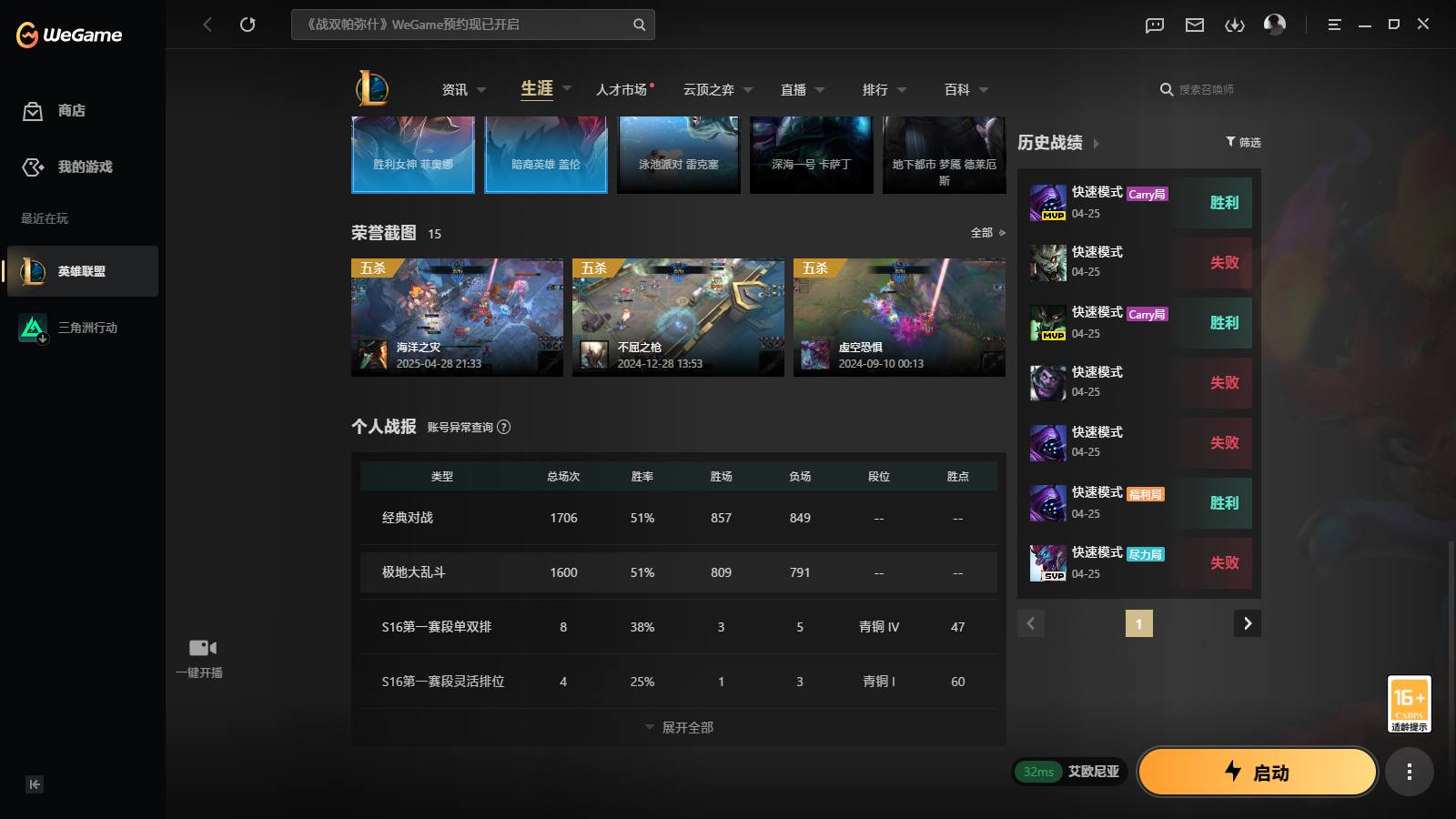1456x819 pixels.
Task: Select page 1 of match history
Action: click(1139, 623)
